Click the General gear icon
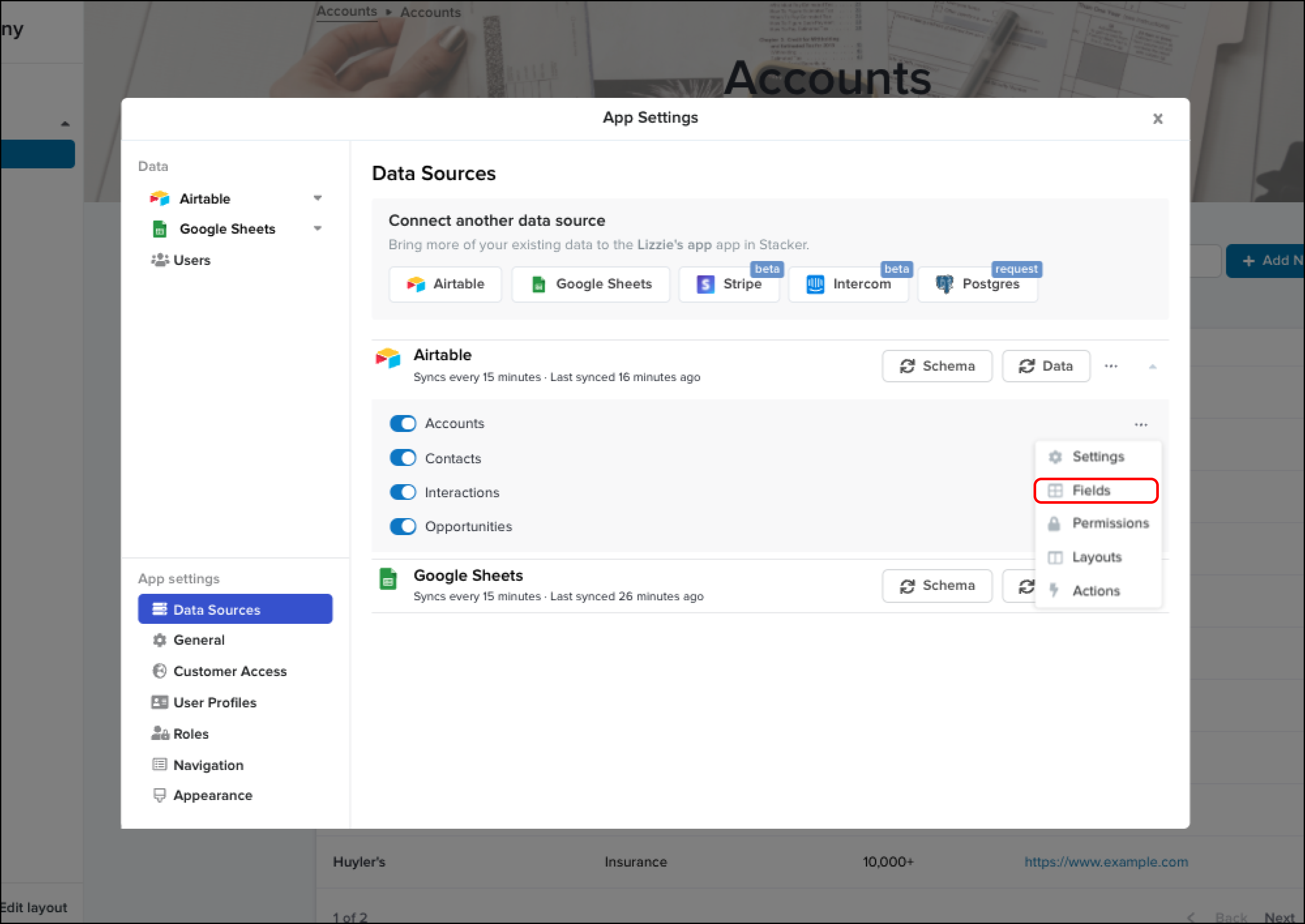Viewport: 1305px width, 924px height. point(160,640)
